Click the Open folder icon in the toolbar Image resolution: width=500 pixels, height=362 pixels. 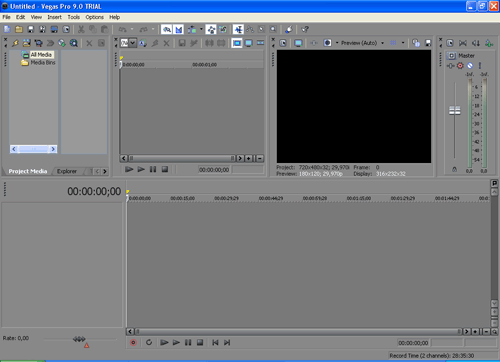pyautogui.click(x=19, y=29)
